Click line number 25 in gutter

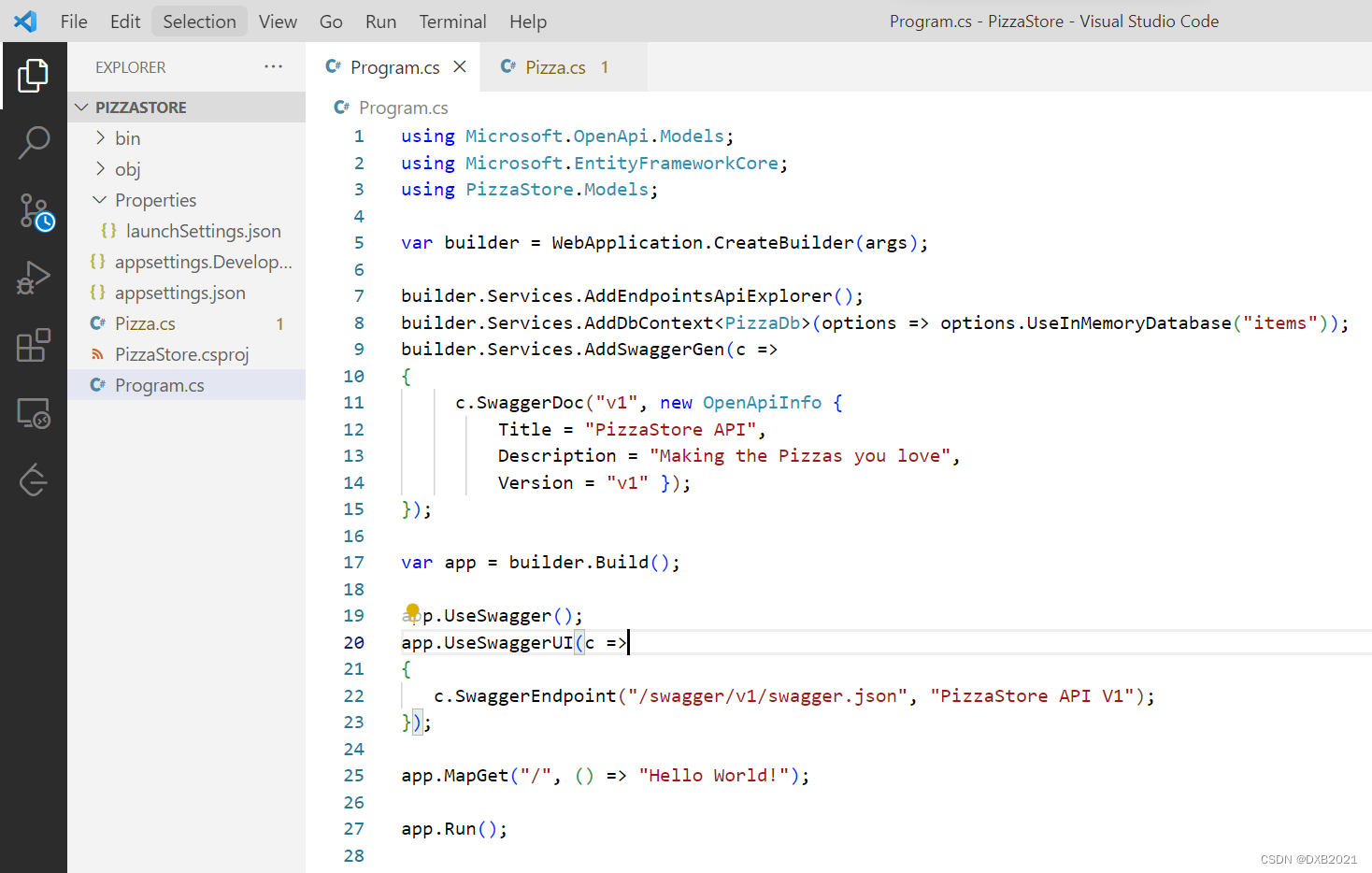[353, 776]
